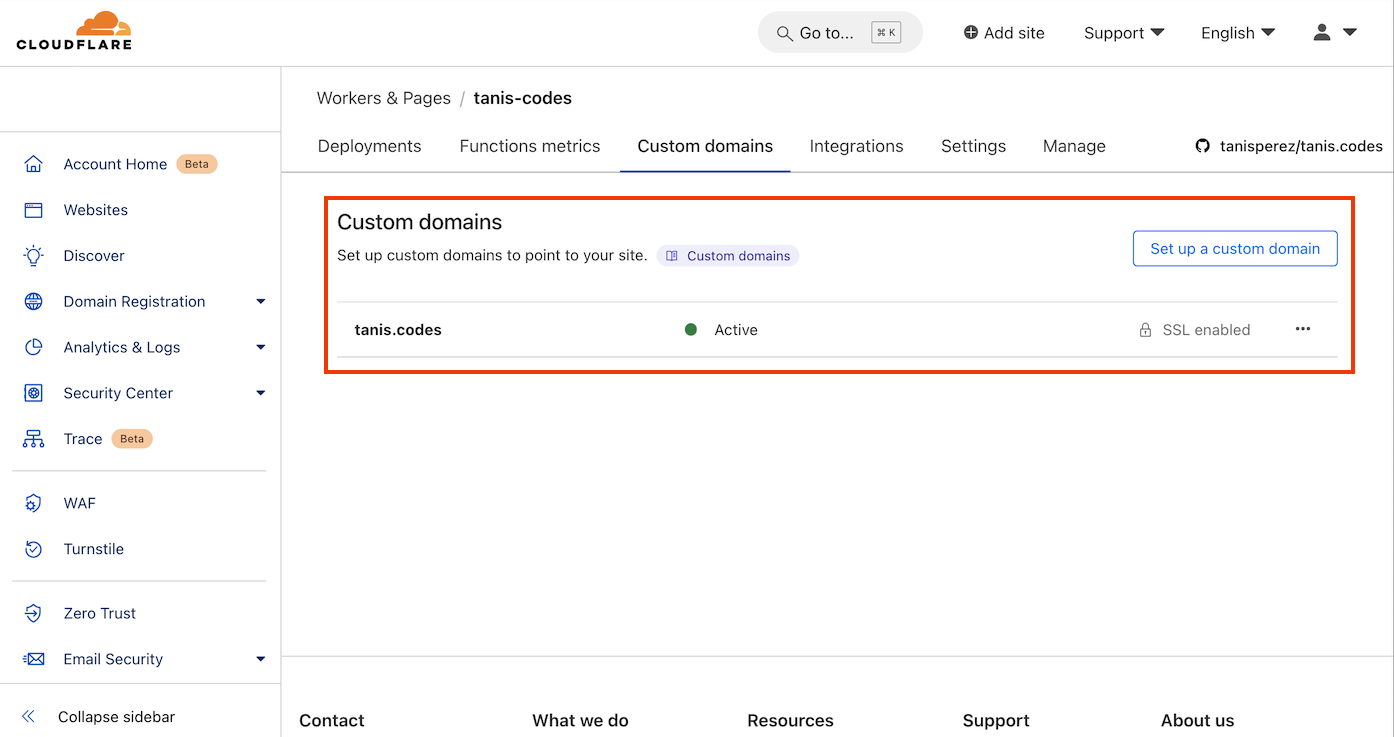1394x737 pixels.
Task: Click the Go to search field
Action: [x=840, y=32]
